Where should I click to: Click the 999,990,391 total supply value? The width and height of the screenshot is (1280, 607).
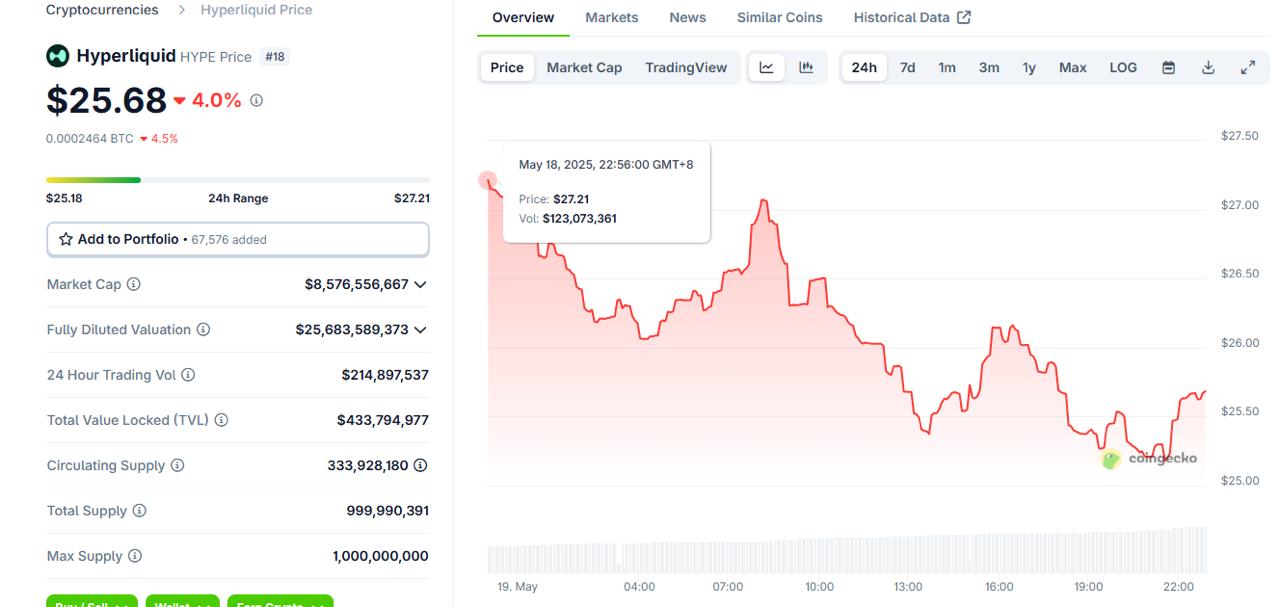pos(388,510)
